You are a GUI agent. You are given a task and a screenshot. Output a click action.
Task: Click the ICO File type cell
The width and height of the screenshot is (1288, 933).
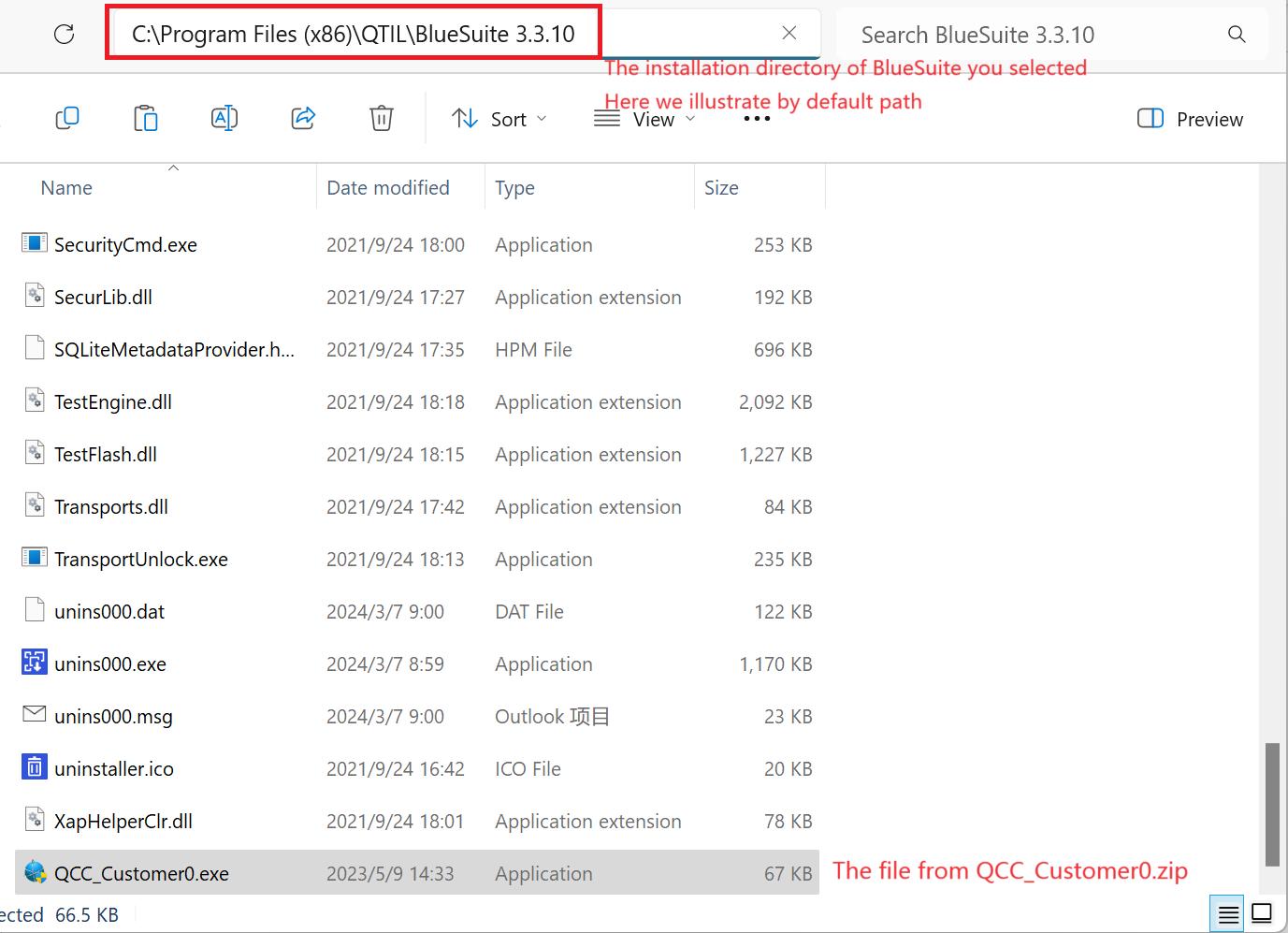pyautogui.click(x=528, y=769)
